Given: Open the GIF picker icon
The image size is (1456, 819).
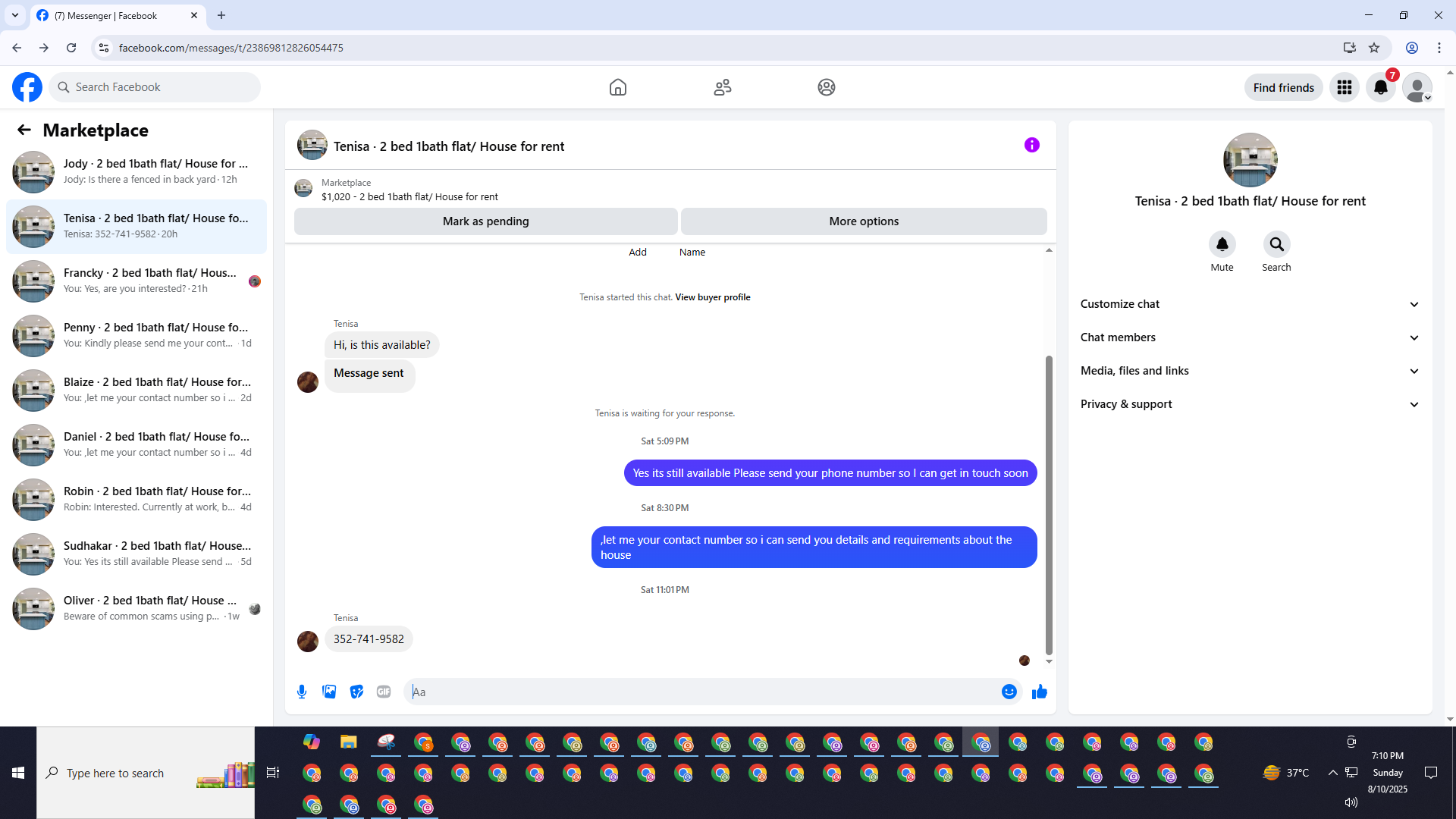Looking at the screenshot, I should tap(384, 692).
